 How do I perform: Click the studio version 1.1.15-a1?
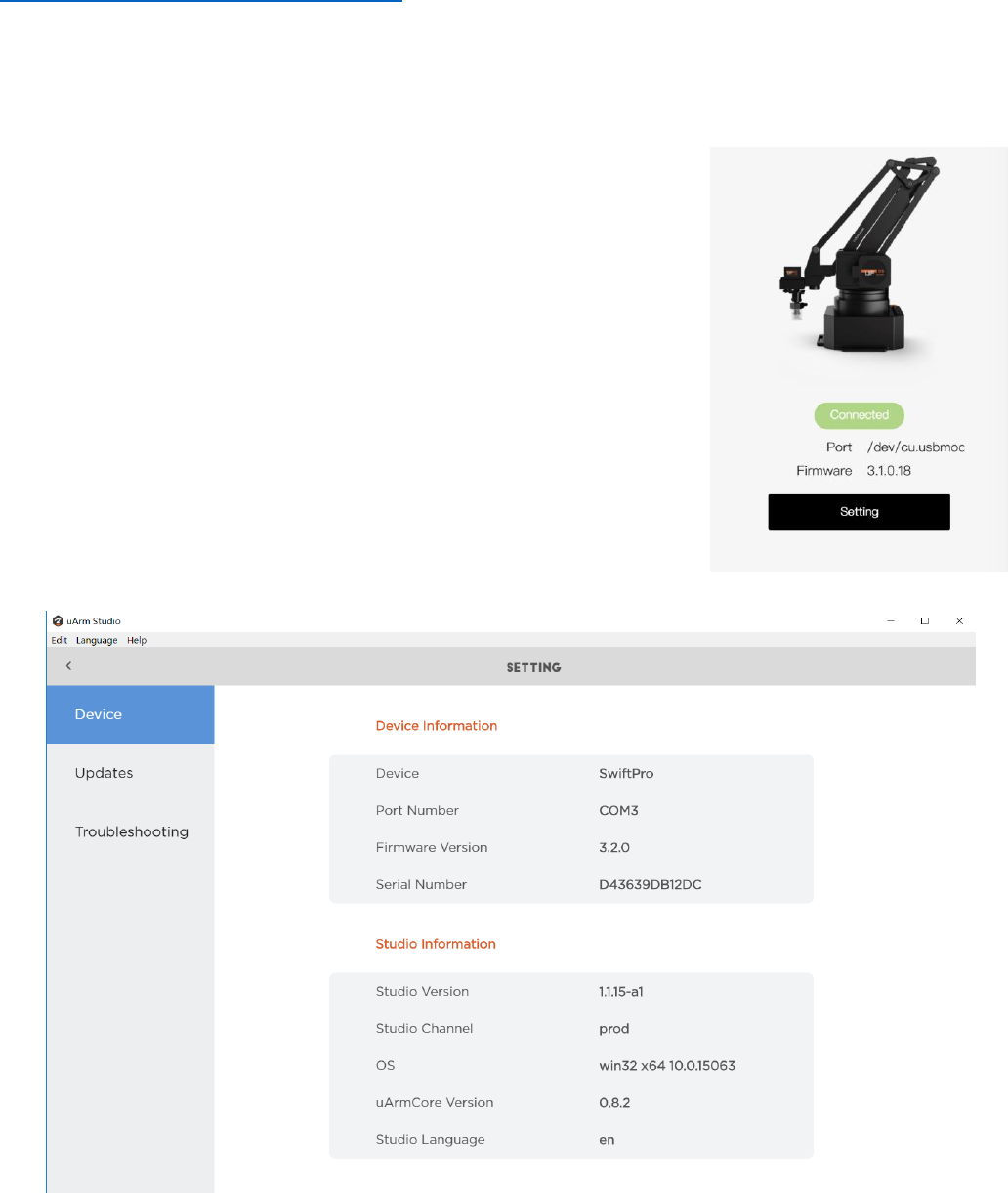(x=621, y=991)
